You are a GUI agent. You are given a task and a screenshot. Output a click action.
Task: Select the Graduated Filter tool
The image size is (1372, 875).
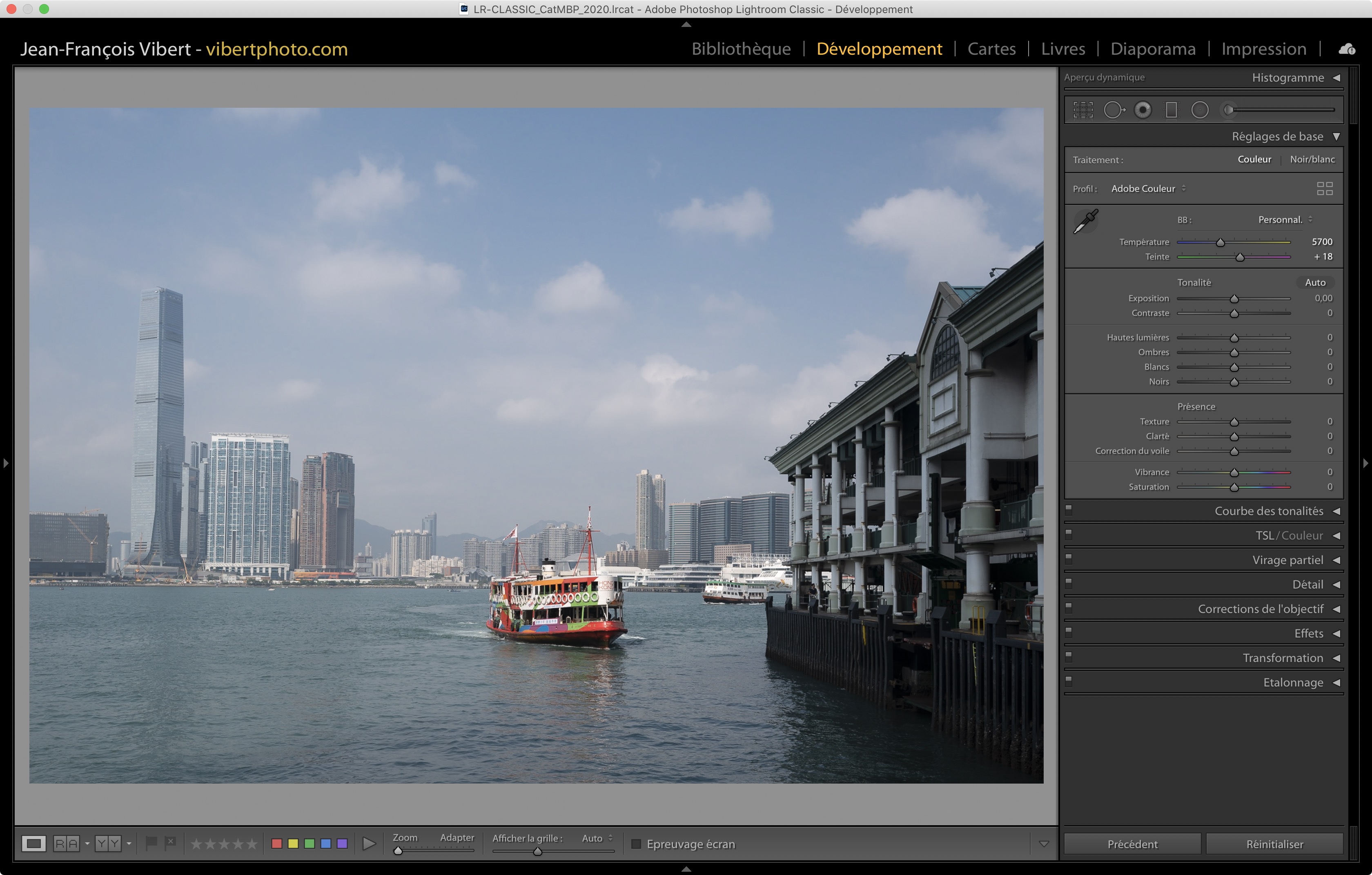pos(1172,110)
